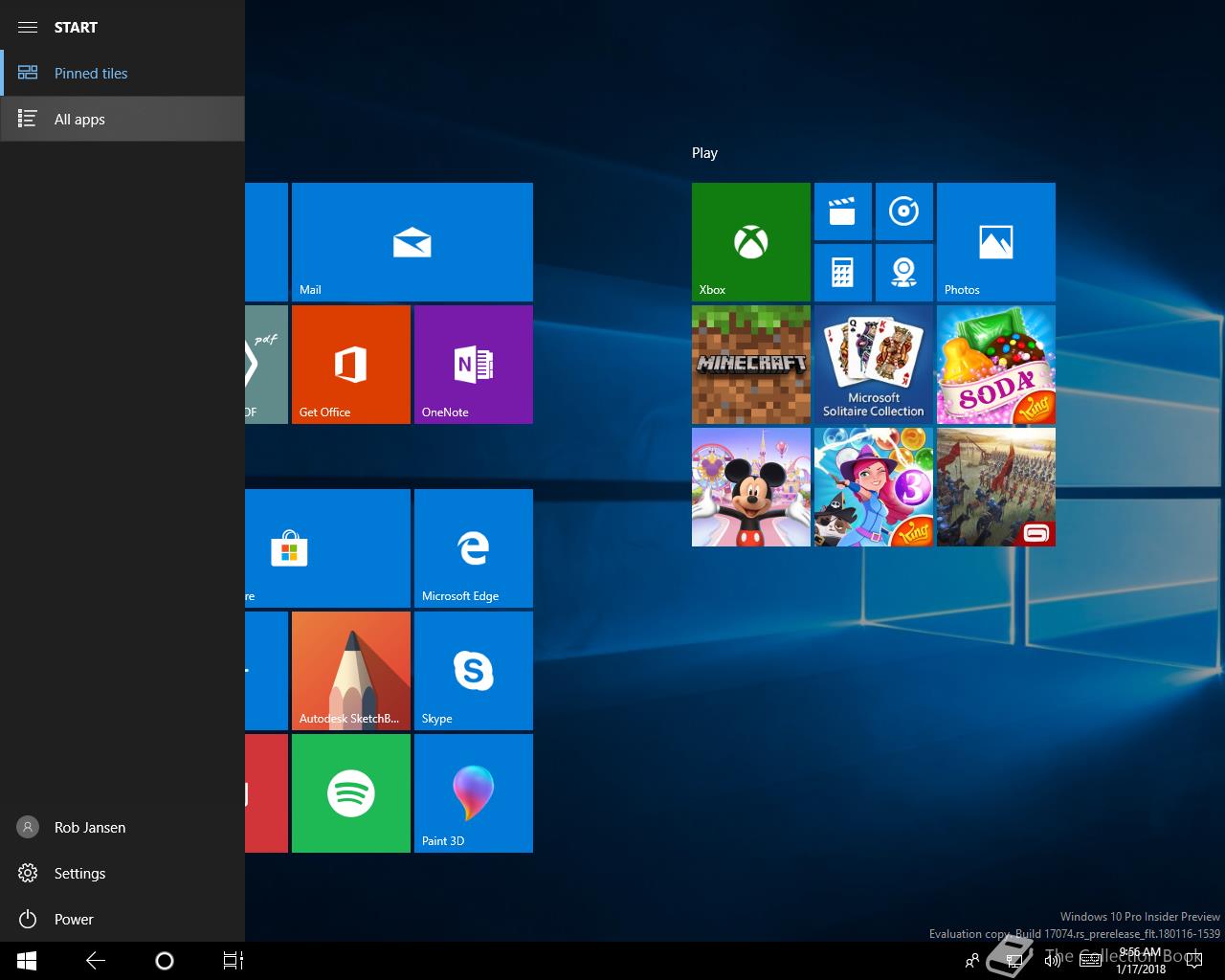Click the Windows Start button
Viewport: 1225px width, 980px height.
click(x=27, y=961)
